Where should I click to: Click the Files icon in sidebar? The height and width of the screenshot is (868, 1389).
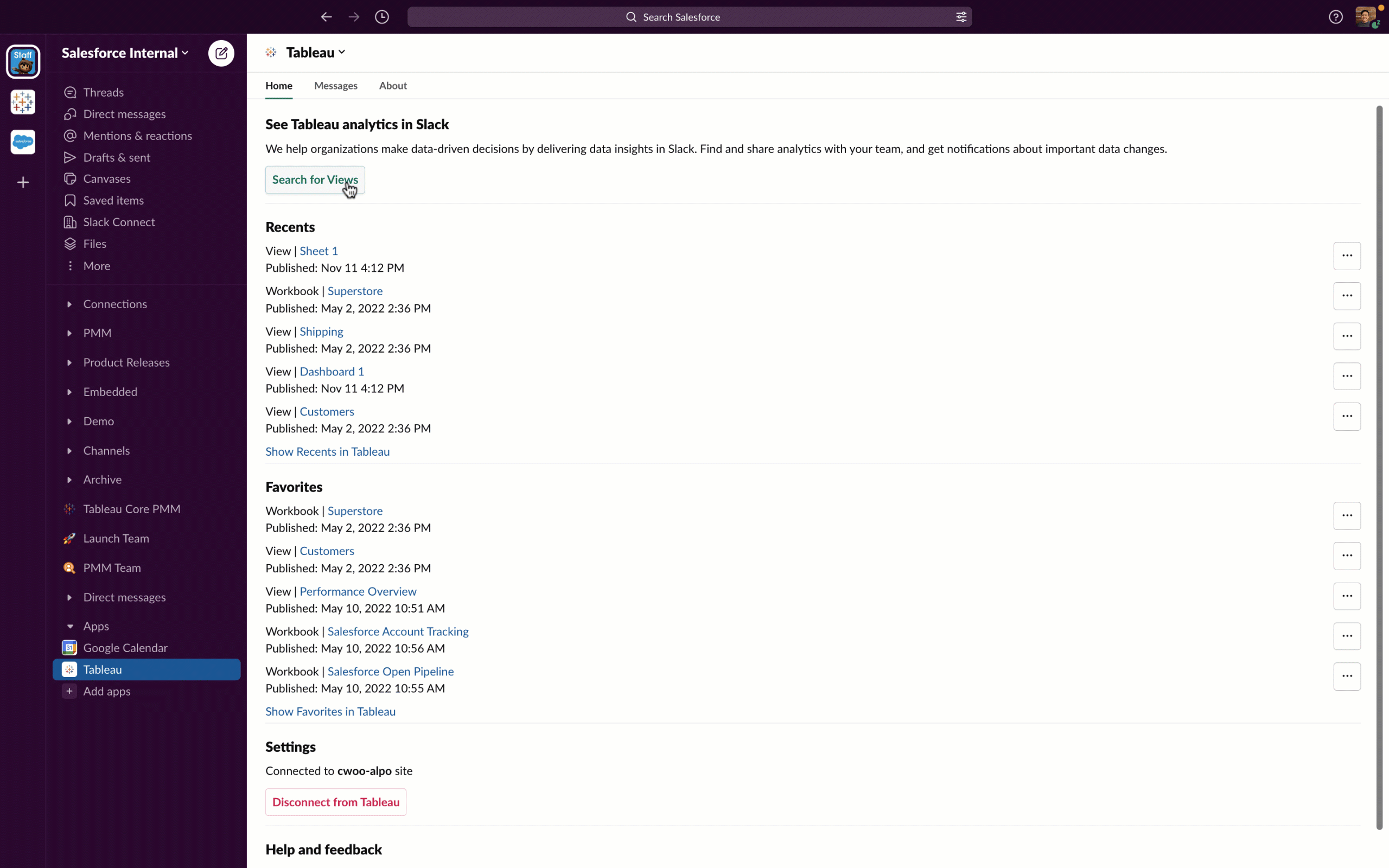pyautogui.click(x=69, y=244)
